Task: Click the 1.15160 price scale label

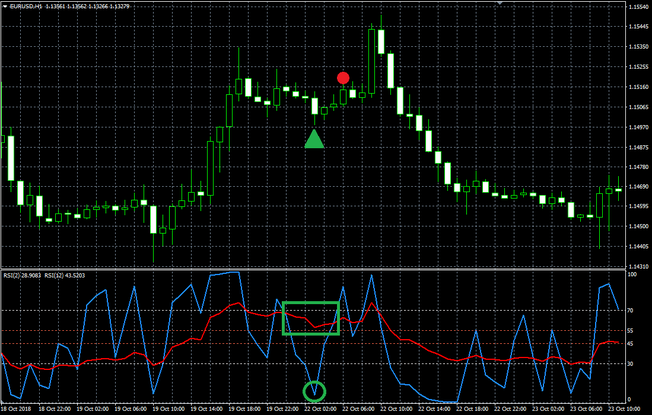Action: (638, 87)
